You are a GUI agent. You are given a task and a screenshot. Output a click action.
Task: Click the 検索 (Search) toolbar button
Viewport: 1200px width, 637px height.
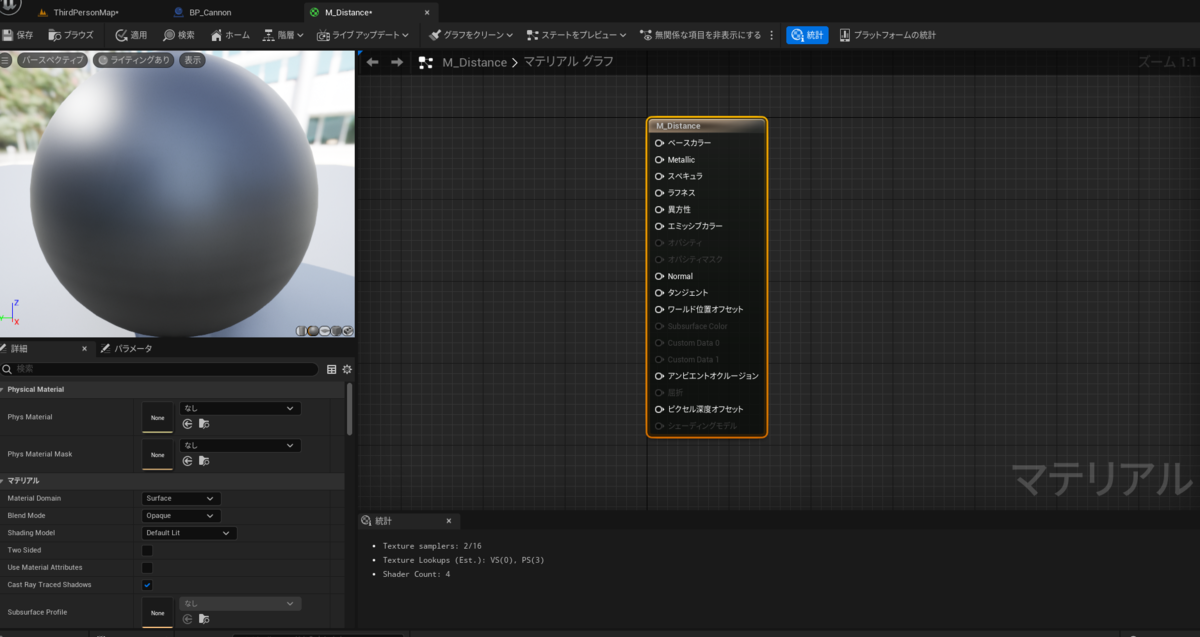pyautogui.click(x=179, y=35)
